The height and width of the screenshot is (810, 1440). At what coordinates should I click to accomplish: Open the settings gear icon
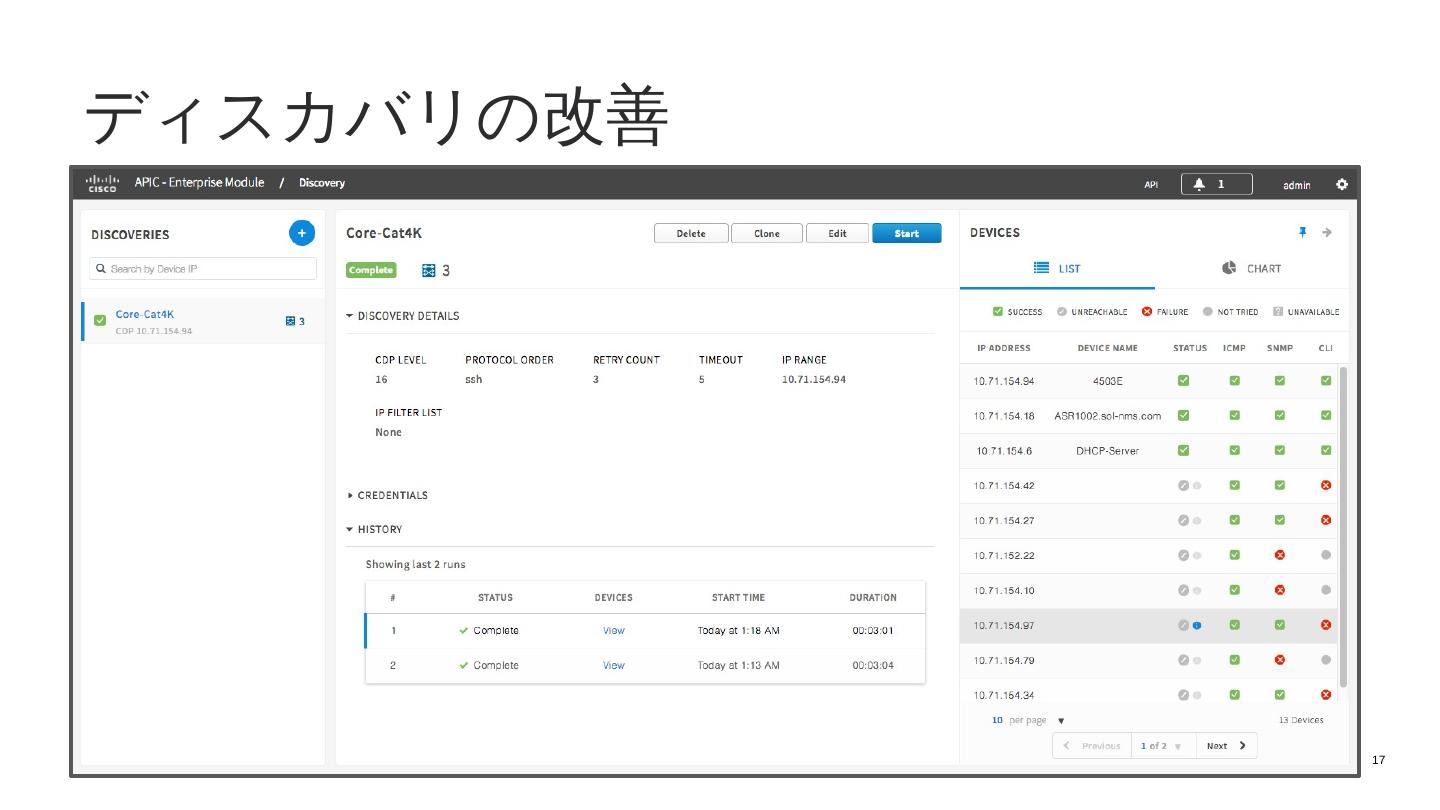pyautogui.click(x=1342, y=184)
